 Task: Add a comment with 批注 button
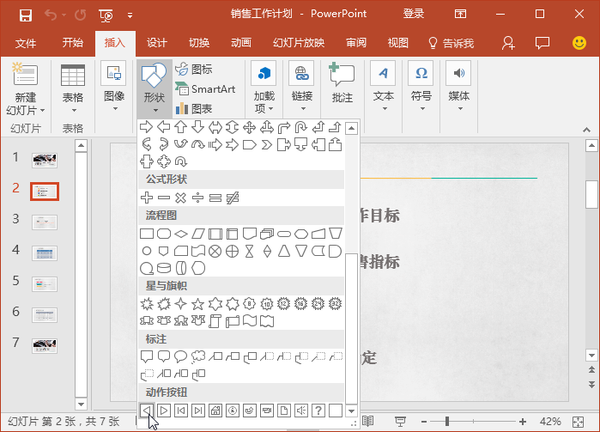(342, 83)
